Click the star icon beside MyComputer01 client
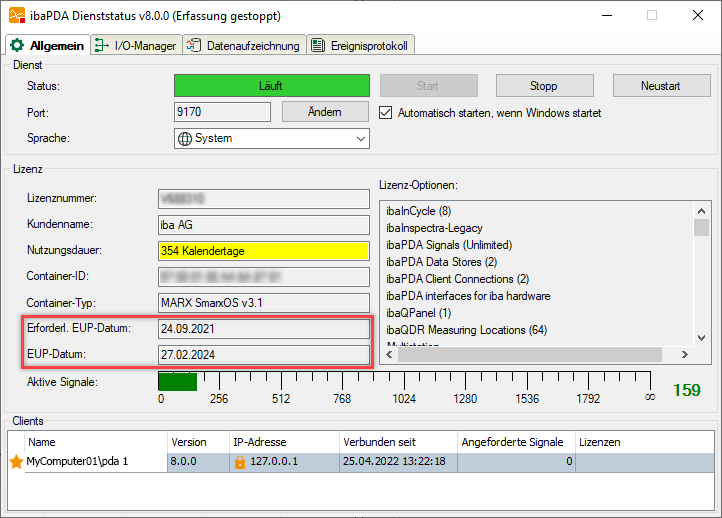 (16, 462)
